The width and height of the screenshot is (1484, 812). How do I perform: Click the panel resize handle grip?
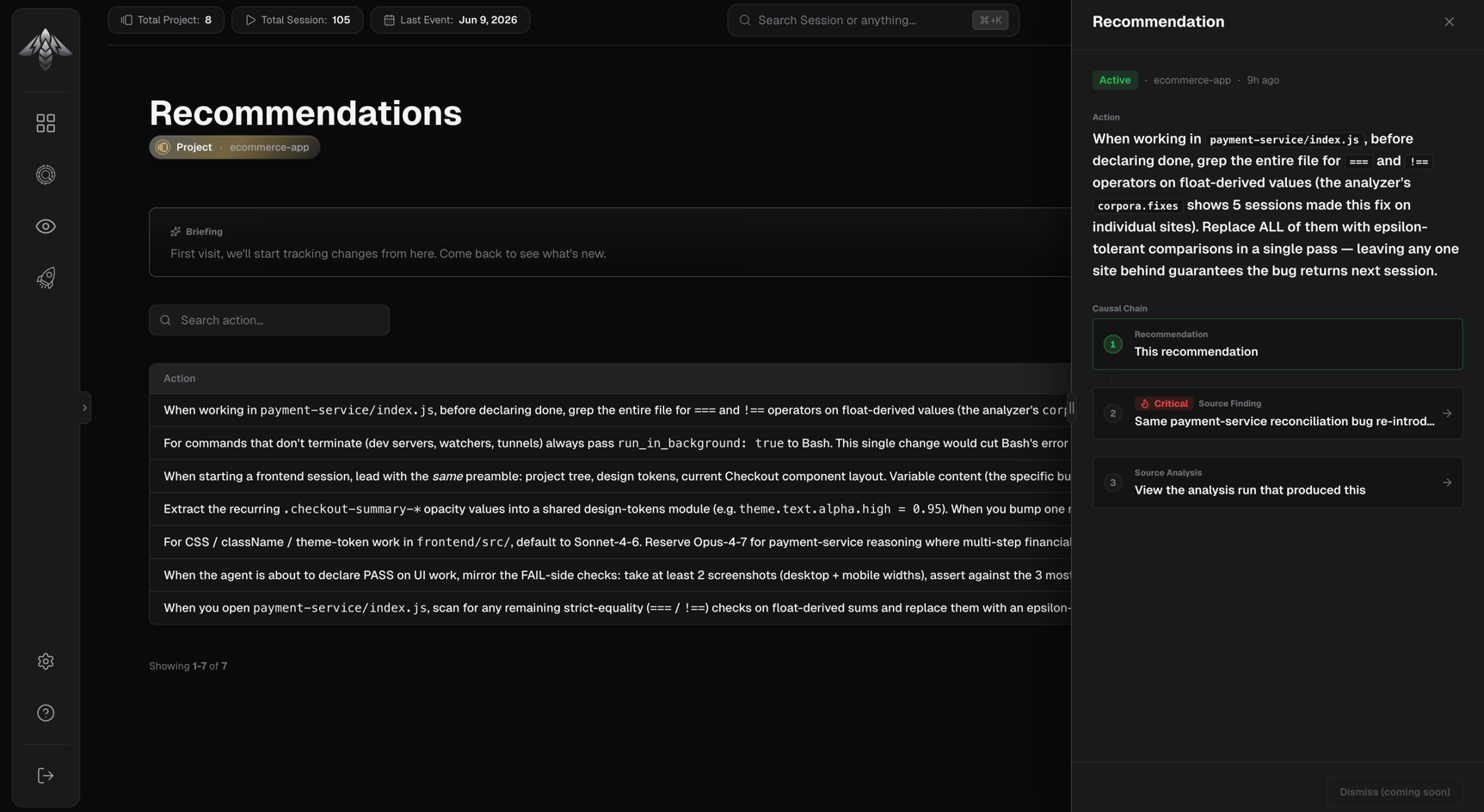point(1072,408)
